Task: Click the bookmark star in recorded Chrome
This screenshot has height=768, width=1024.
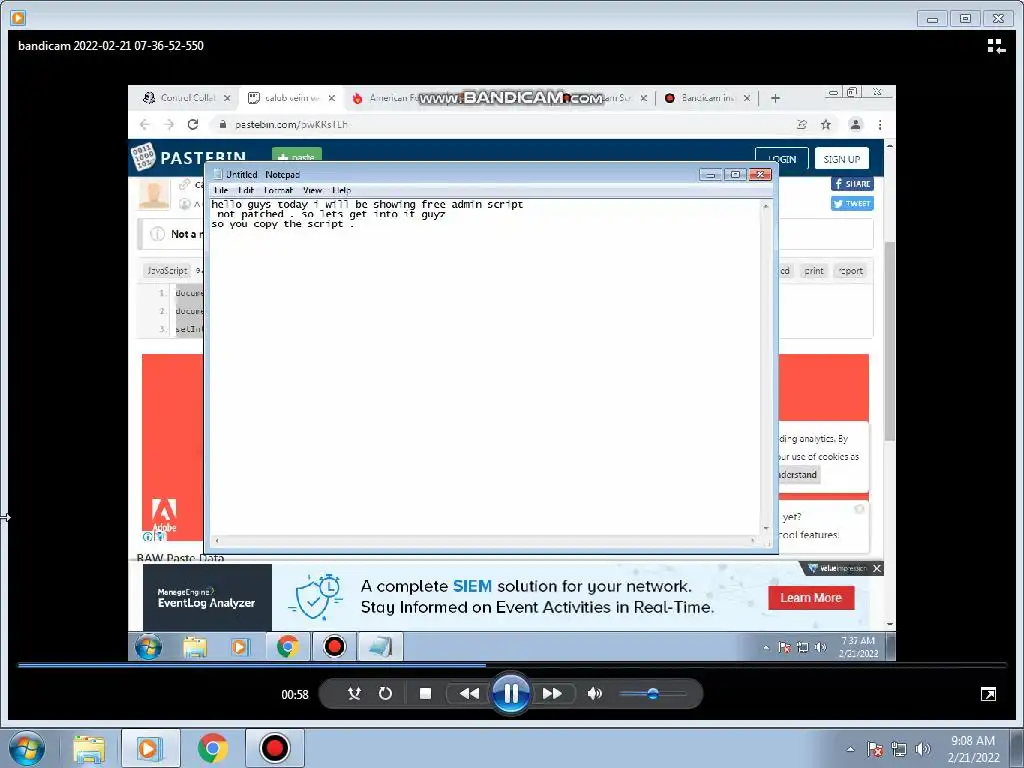Action: 825,124
